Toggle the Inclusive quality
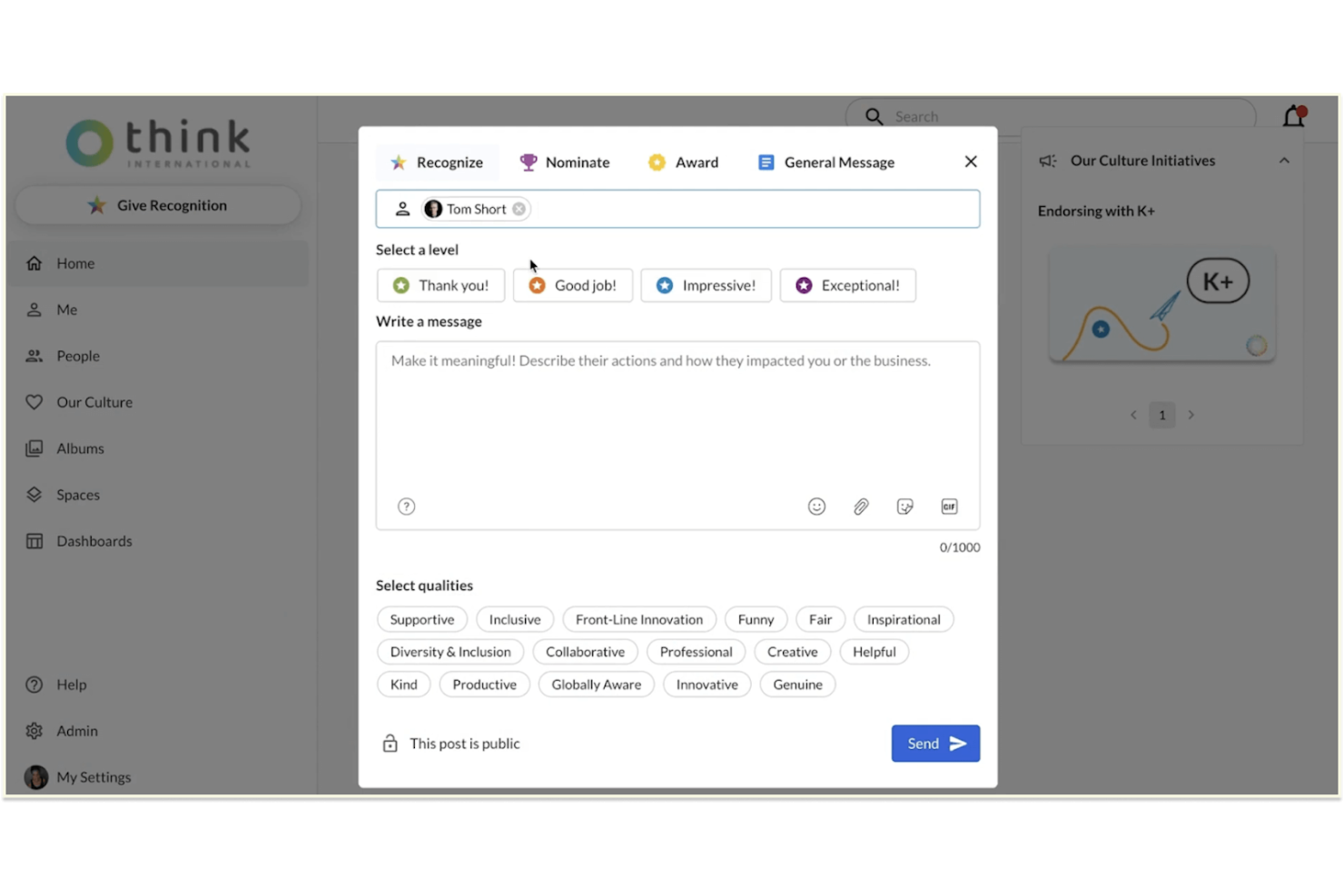This screenshot has width=1344, height=896. [x=515, y=619]
